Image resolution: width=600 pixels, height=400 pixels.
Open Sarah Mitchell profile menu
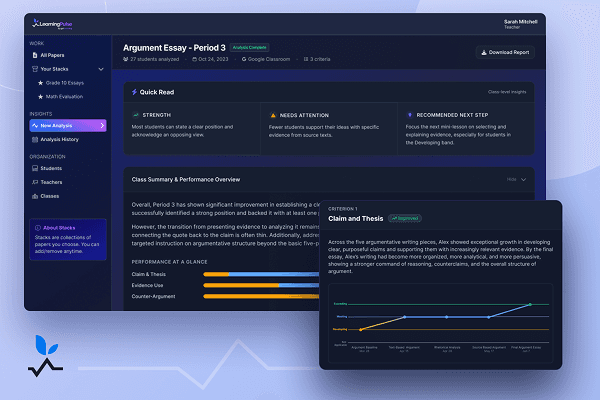tap(520, 24)
